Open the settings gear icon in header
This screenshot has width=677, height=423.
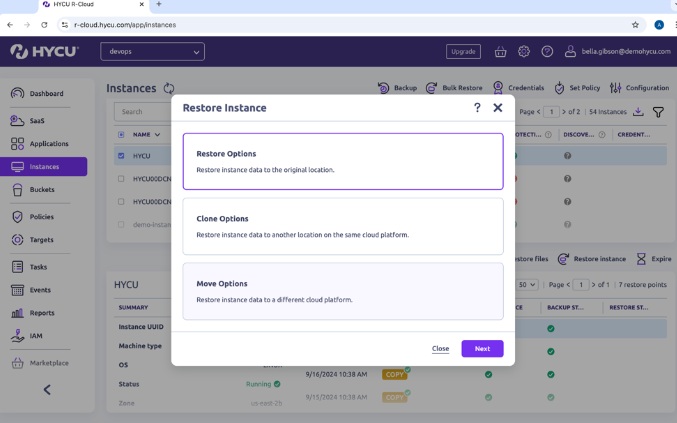coord(523,51)
